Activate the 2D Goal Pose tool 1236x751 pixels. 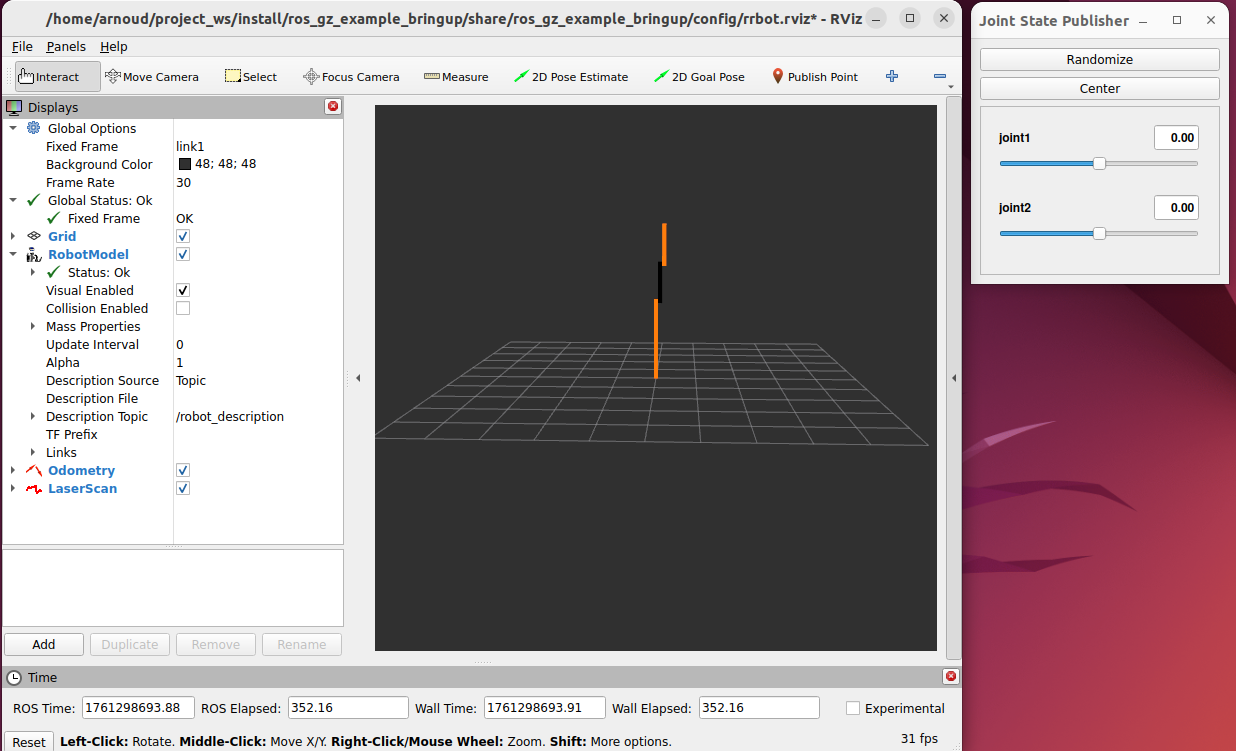click(699, 77)
